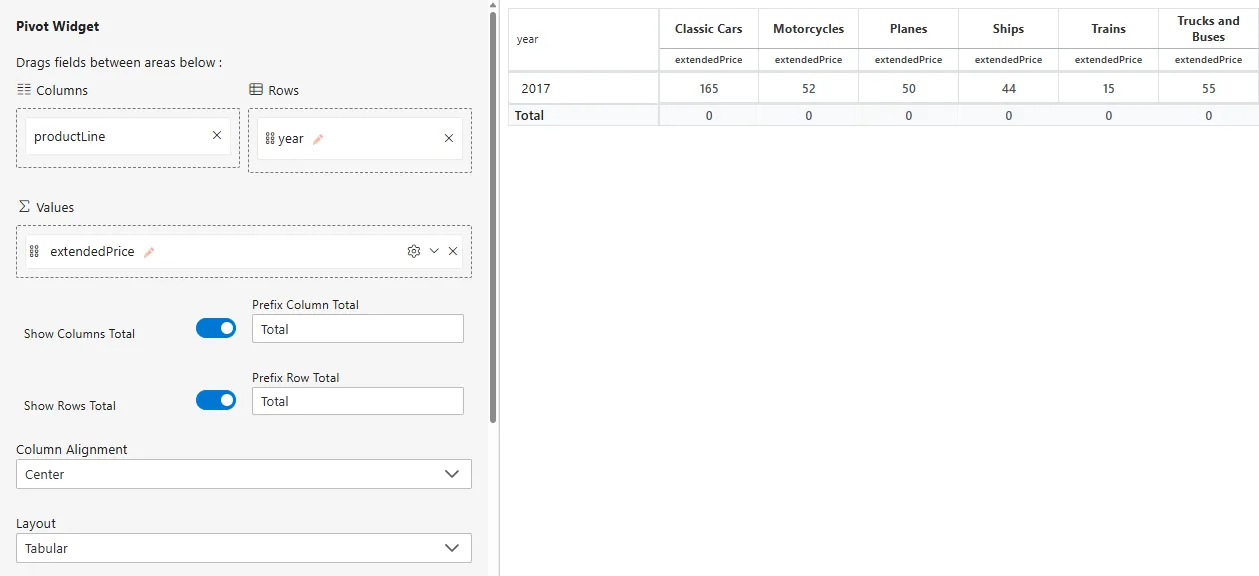
Task: Remove productLine field from Columns
Action: 217,136
